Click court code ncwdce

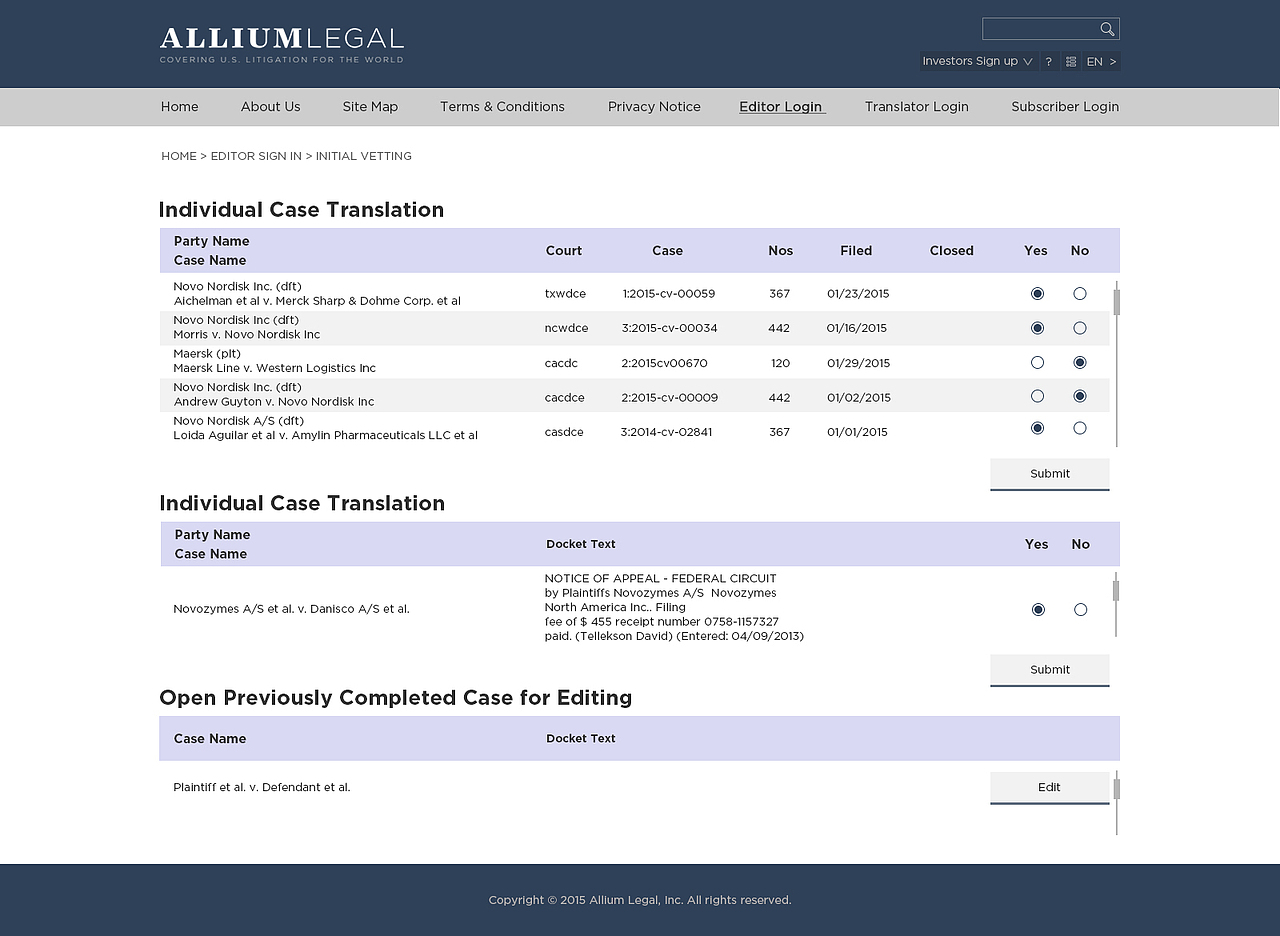(x=567, y=328)
